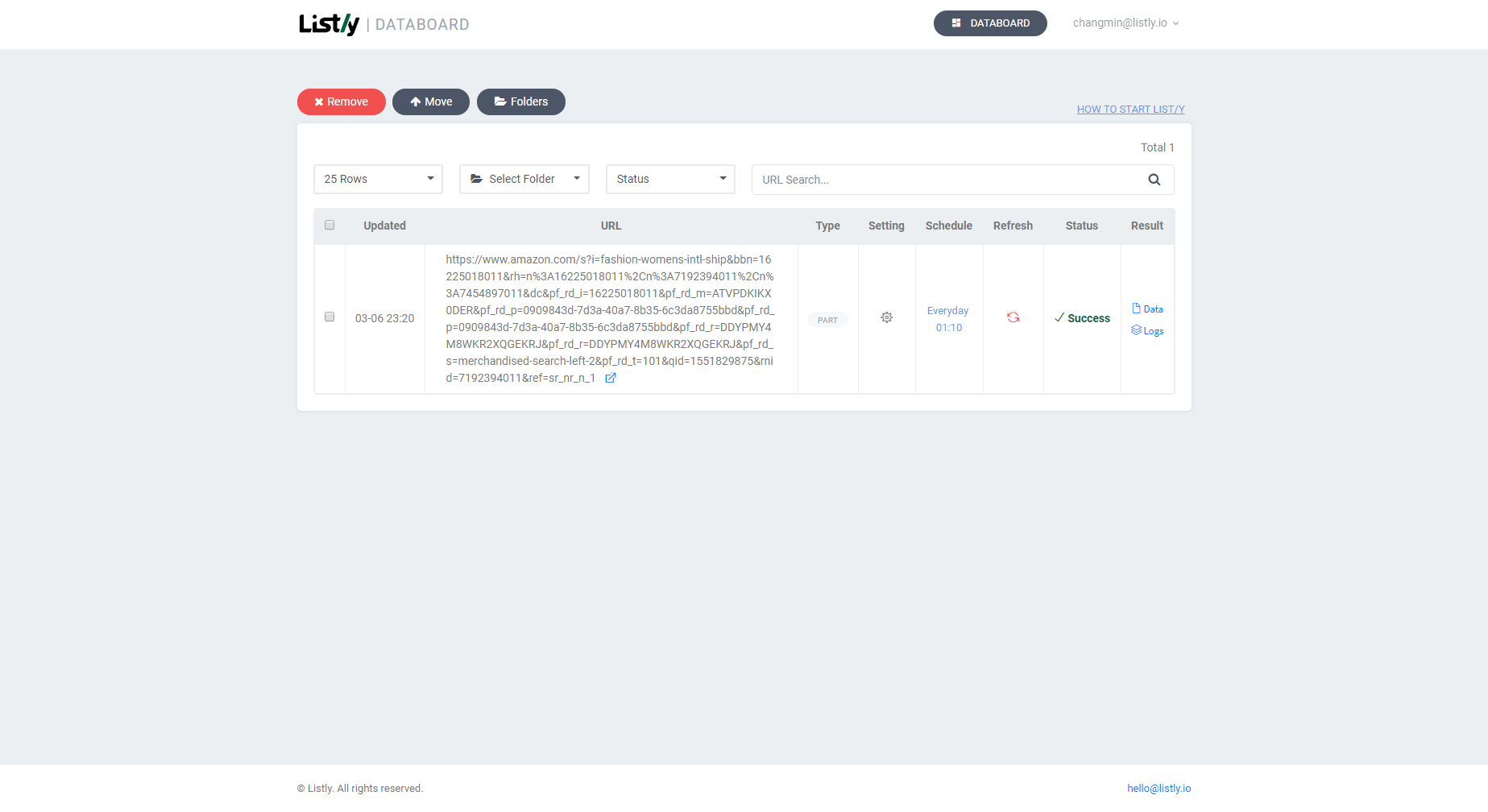Click the Folders button

point(521,102)
